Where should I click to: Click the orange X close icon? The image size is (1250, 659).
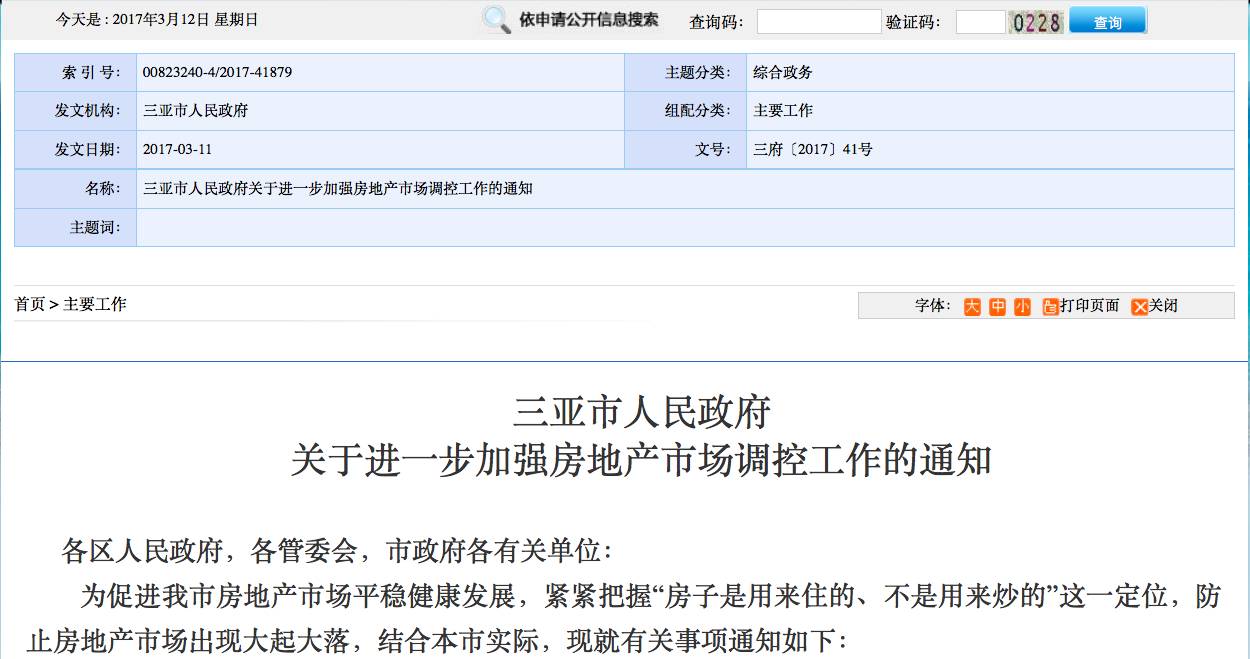[1139, 307]
